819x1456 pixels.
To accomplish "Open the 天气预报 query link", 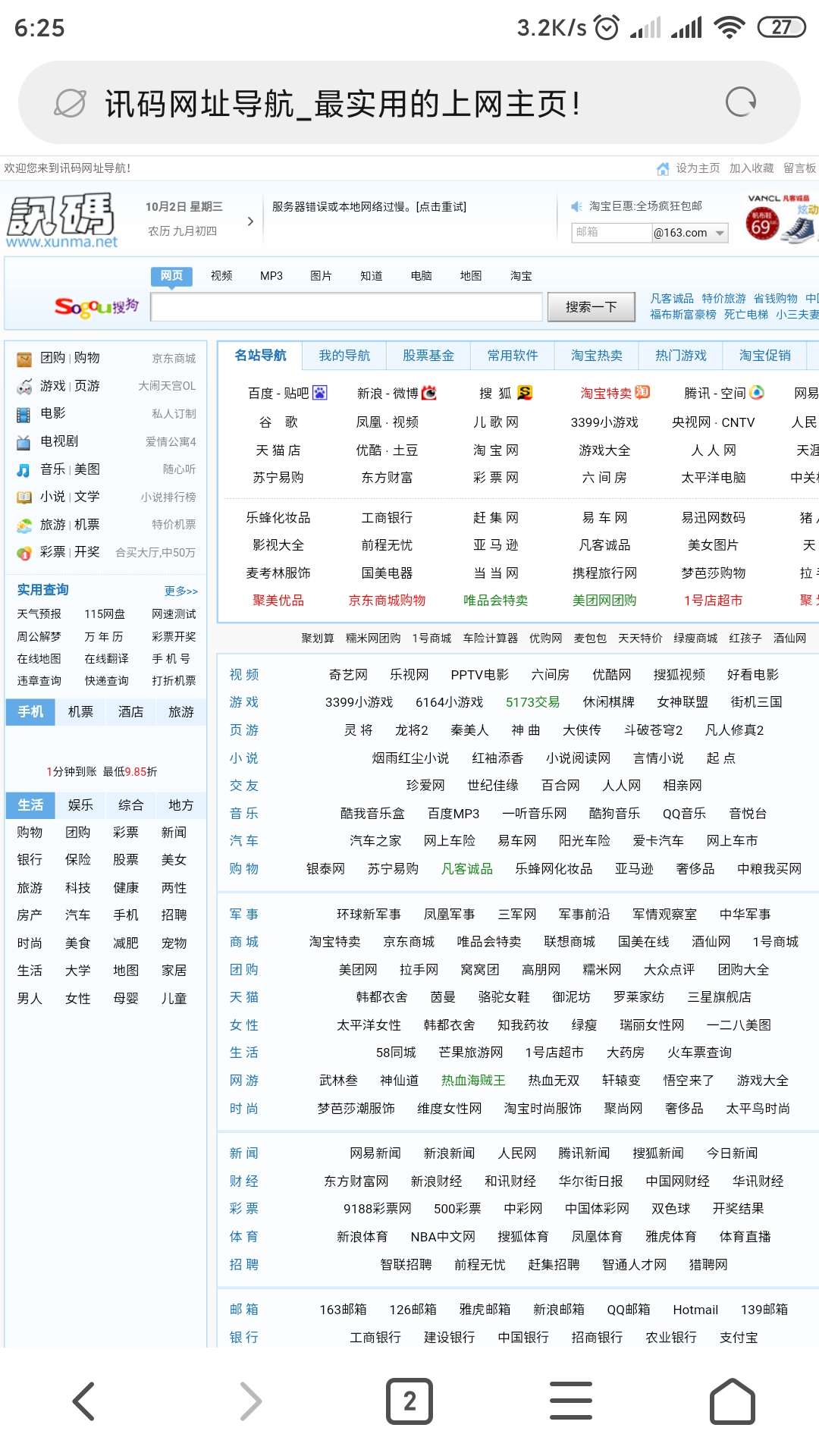I will click(x=39, y=614).
